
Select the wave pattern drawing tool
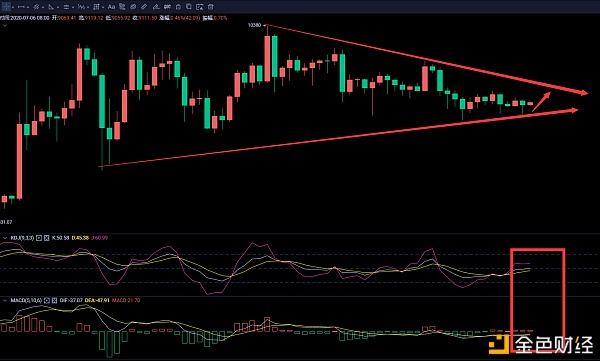click(81, 7)
